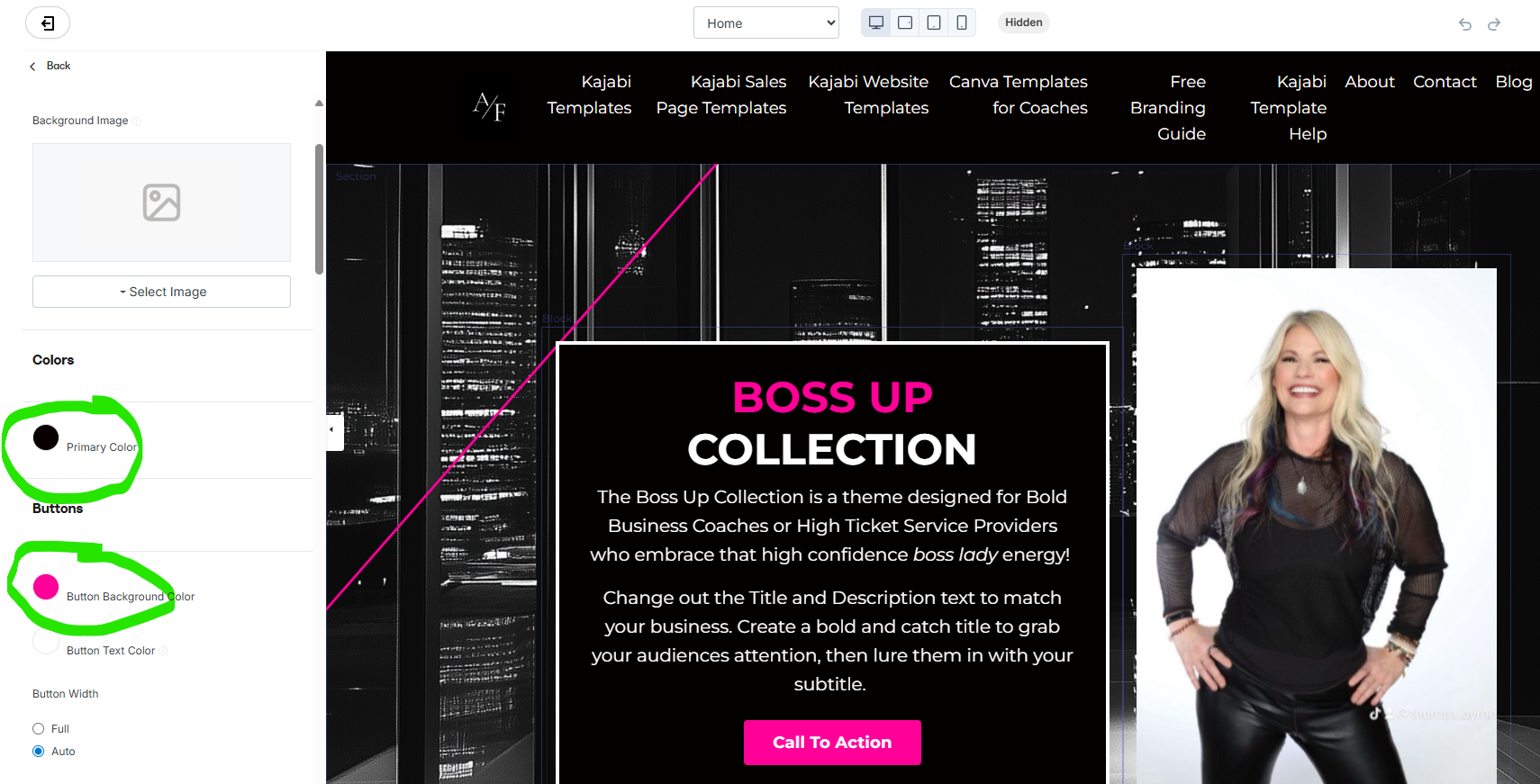Open the Kajabi Templates nav item

point(589,95)
